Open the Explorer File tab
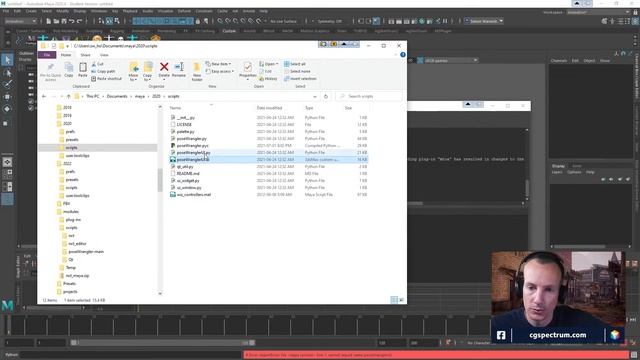The width and height of the screenshot is (640, 360). tap(47, 55)
